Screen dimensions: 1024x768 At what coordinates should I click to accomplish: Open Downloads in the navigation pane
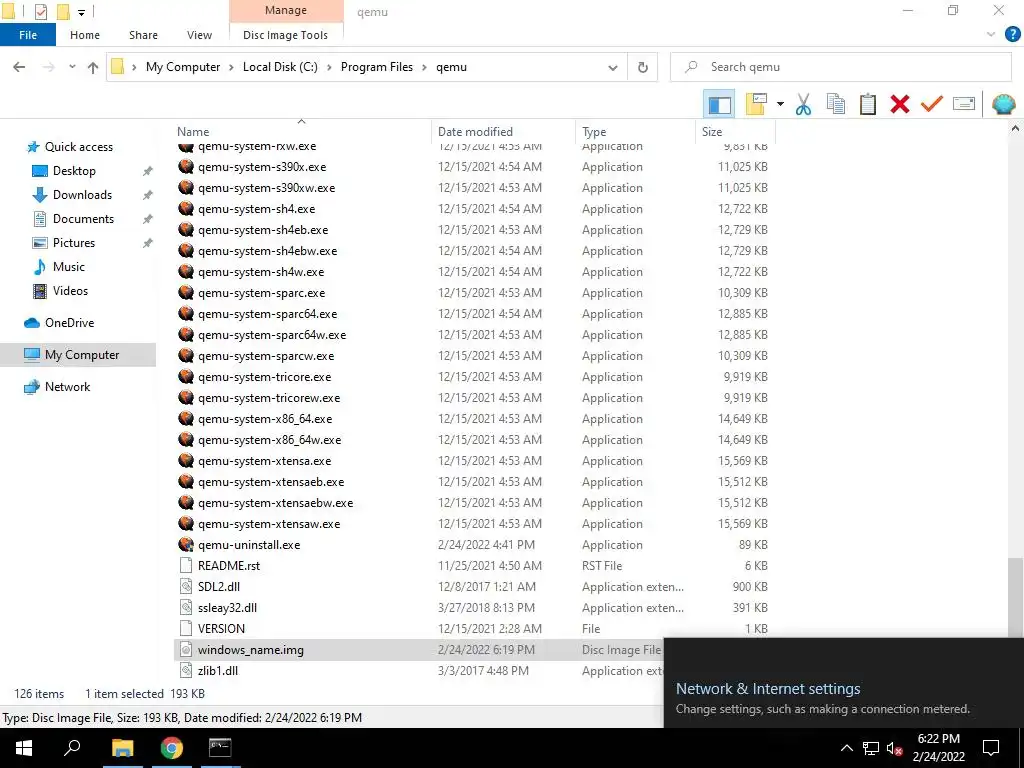point(82,195)
